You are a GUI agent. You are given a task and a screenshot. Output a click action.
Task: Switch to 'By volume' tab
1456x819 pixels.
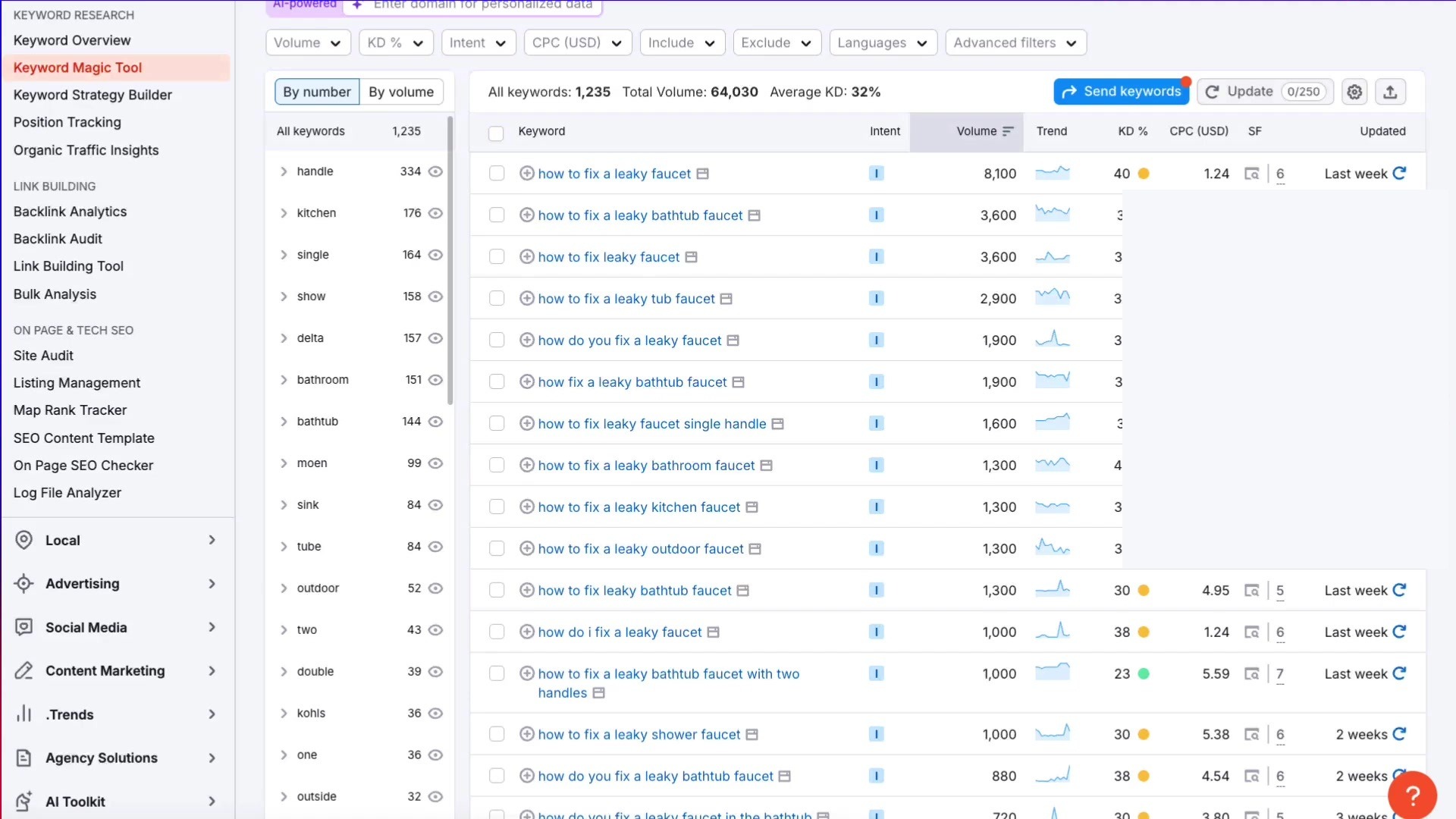(401, 92)
